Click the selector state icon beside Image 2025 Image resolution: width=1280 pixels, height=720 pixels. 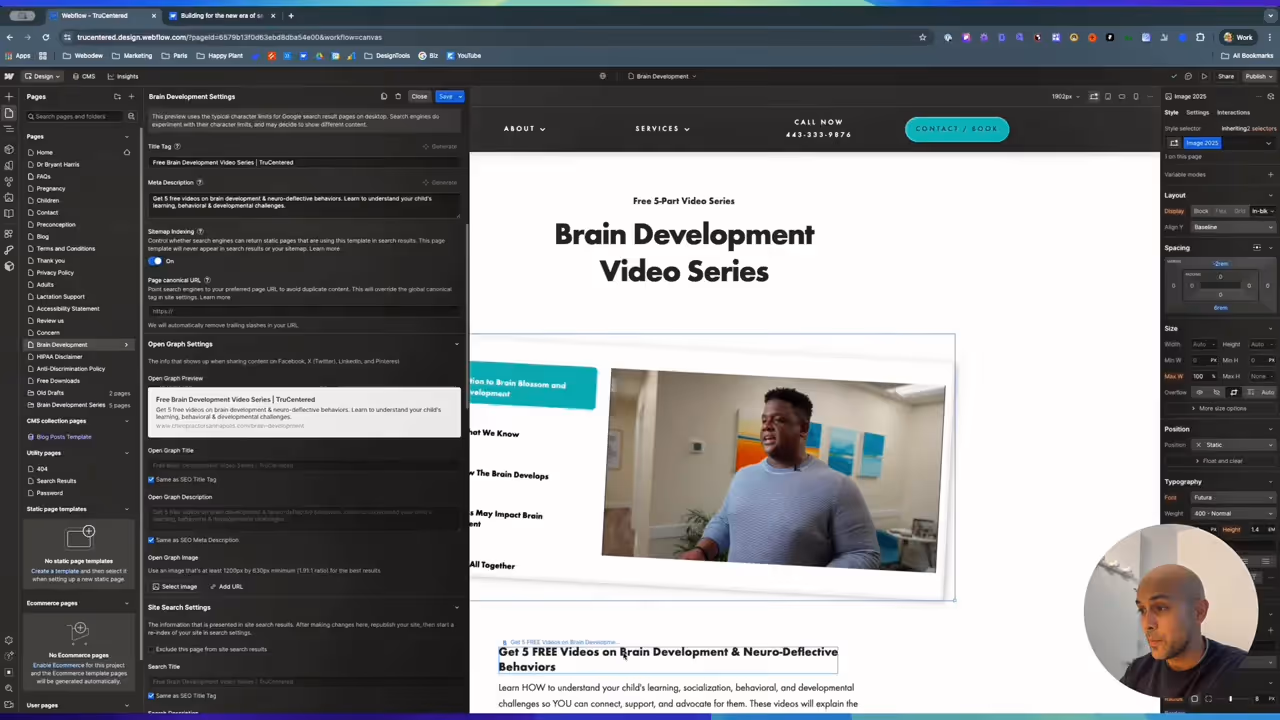pos(1174,143)
